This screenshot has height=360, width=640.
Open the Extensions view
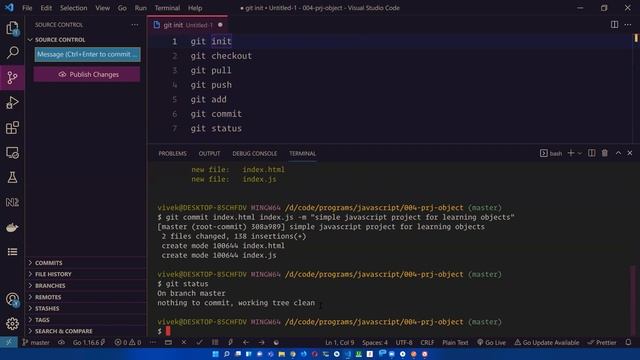[12, 127]
